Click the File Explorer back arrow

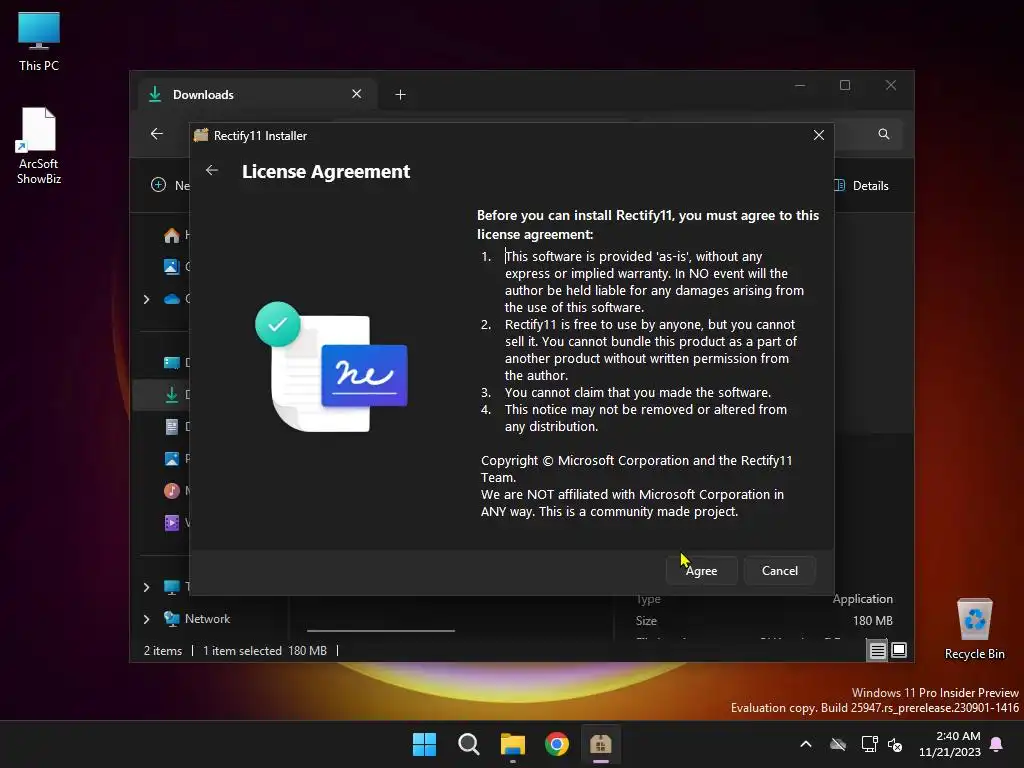[x=157, y=134]
